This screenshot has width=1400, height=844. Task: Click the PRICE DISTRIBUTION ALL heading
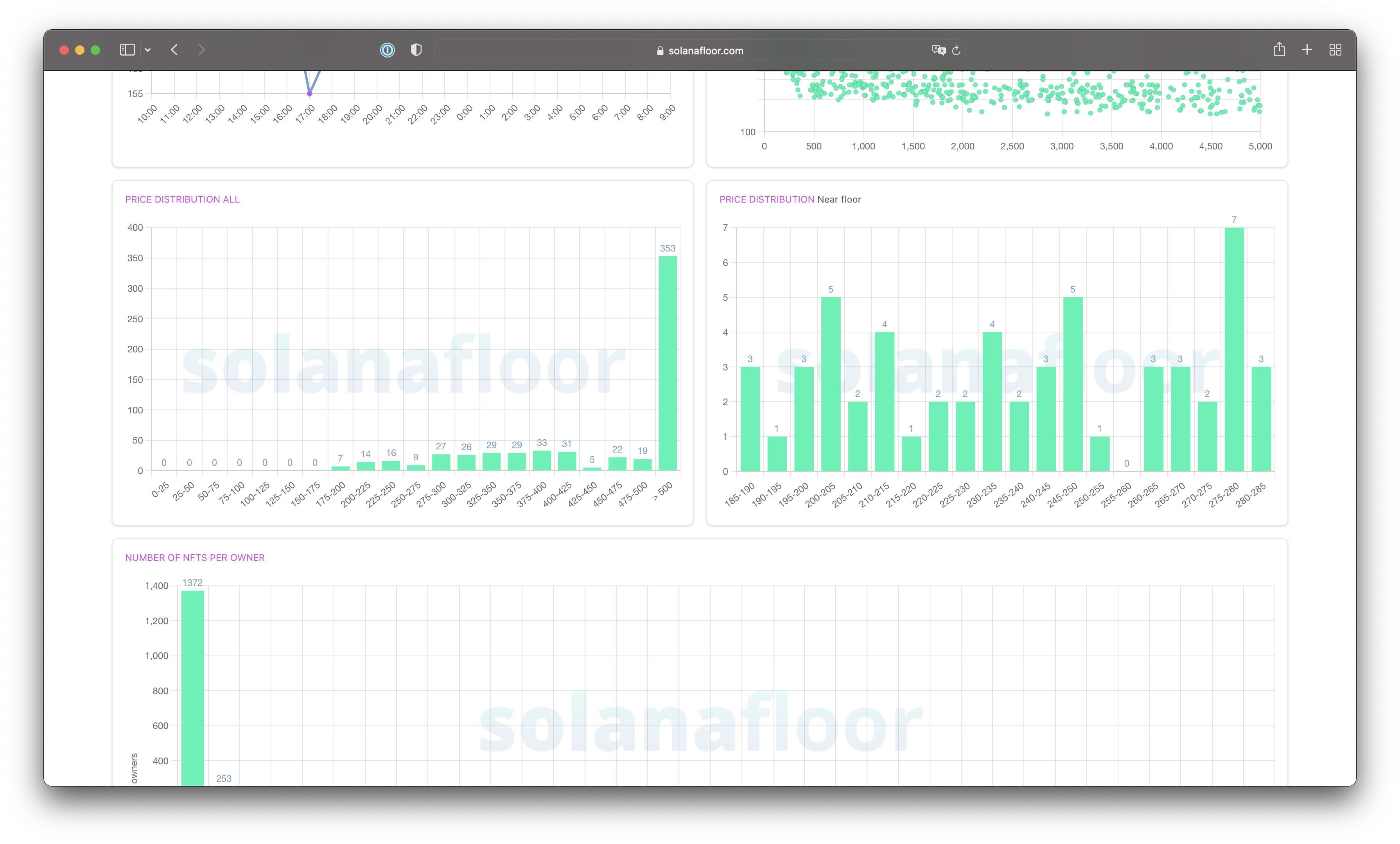[x=182, y=199]
